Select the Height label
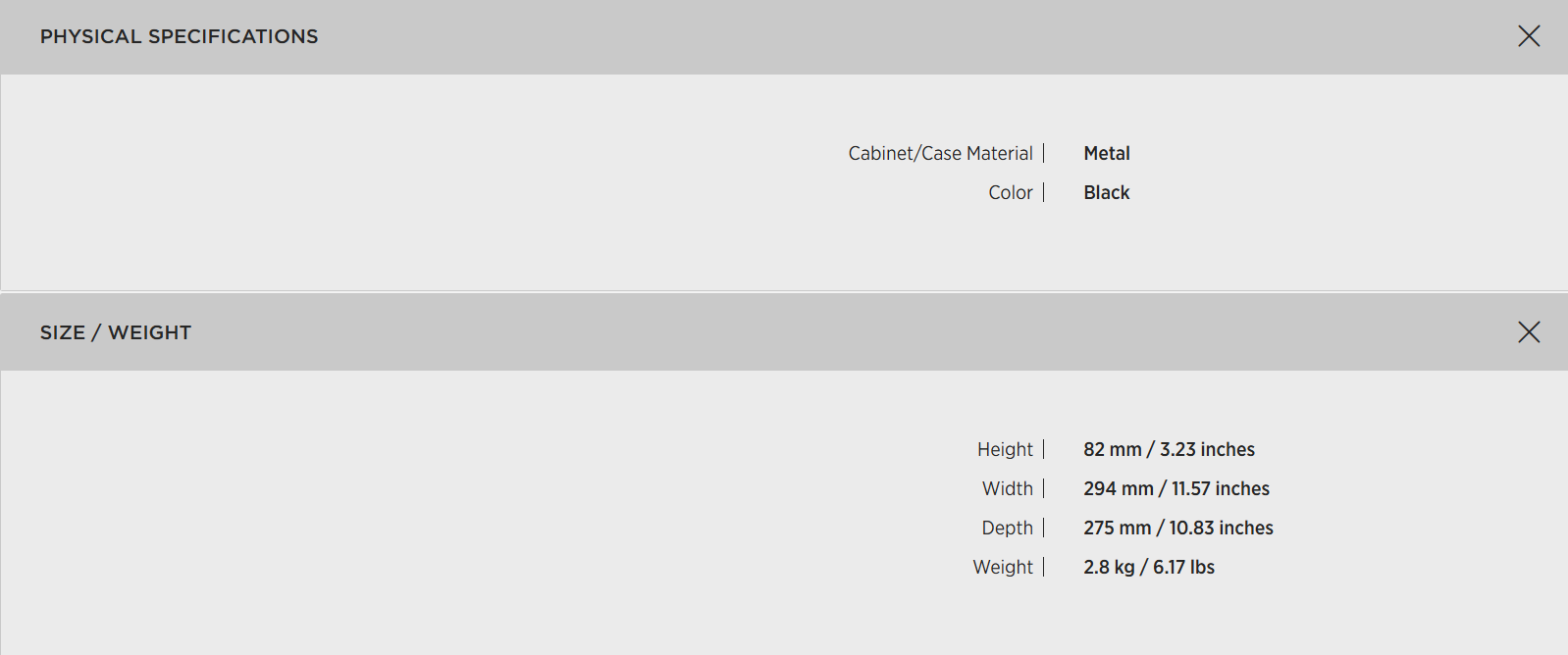The image size is (1568, 655). [1005, 450]
